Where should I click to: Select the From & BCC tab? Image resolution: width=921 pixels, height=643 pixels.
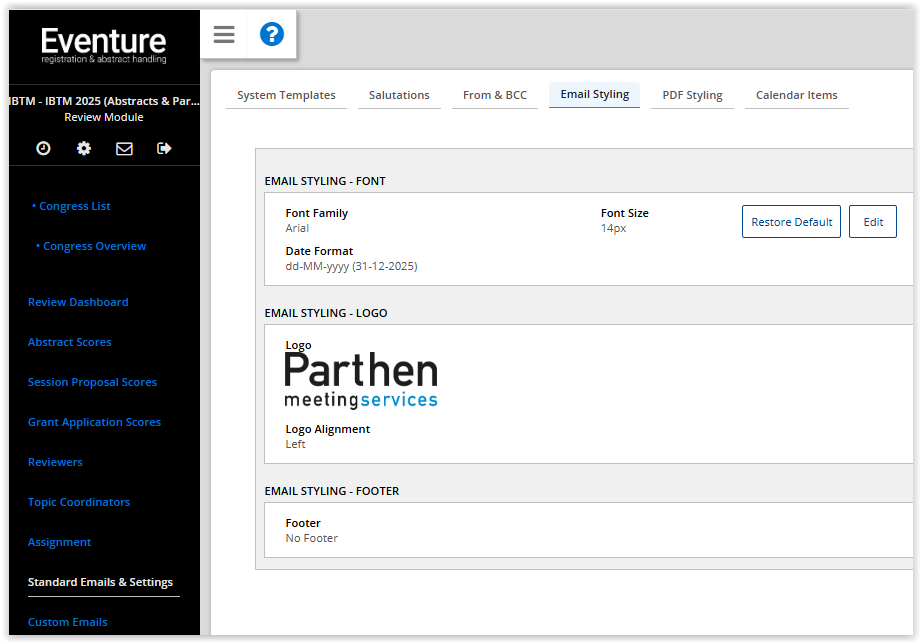(495, 95)
